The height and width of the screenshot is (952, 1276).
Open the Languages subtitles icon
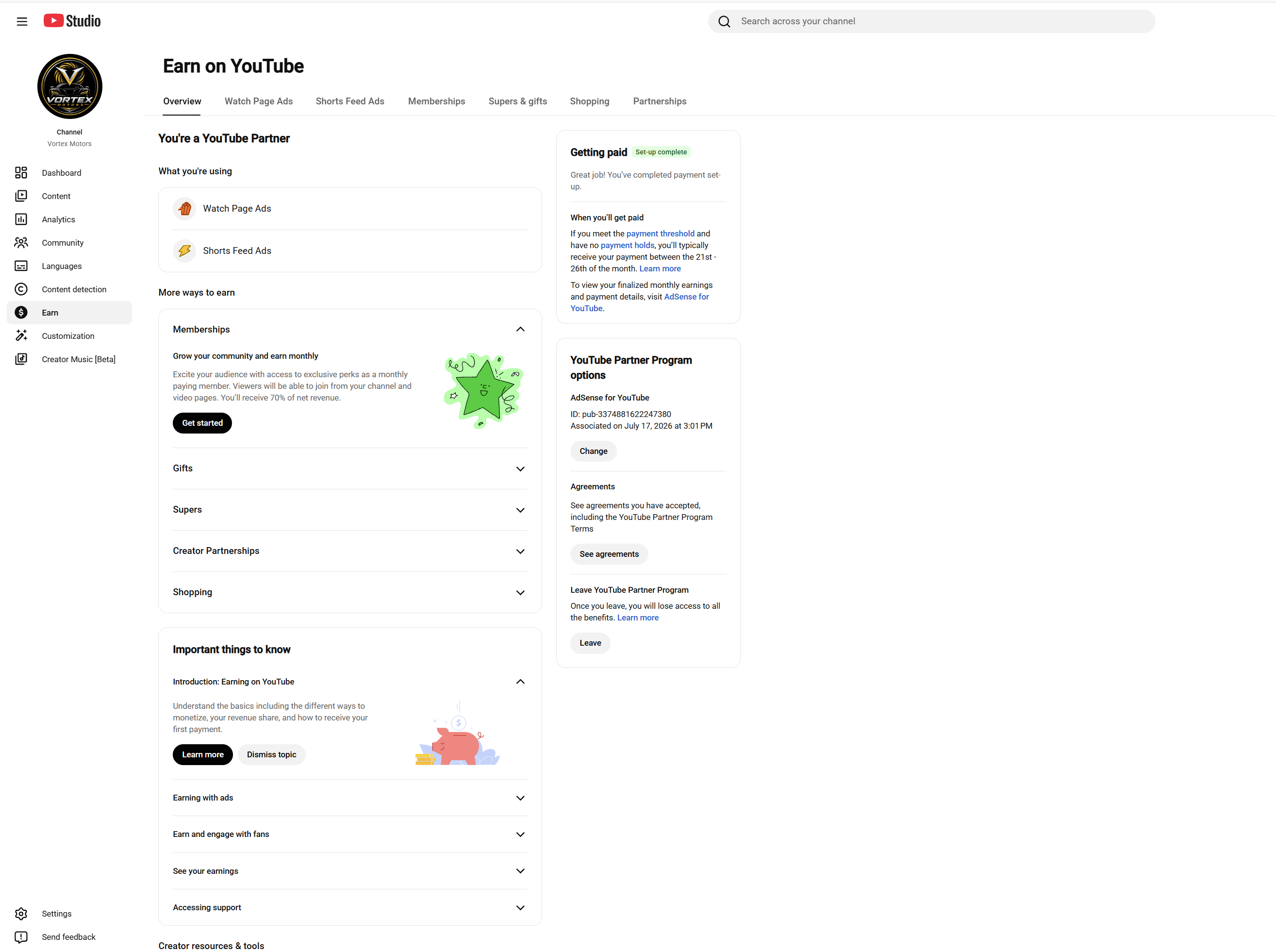pos(21,266)
